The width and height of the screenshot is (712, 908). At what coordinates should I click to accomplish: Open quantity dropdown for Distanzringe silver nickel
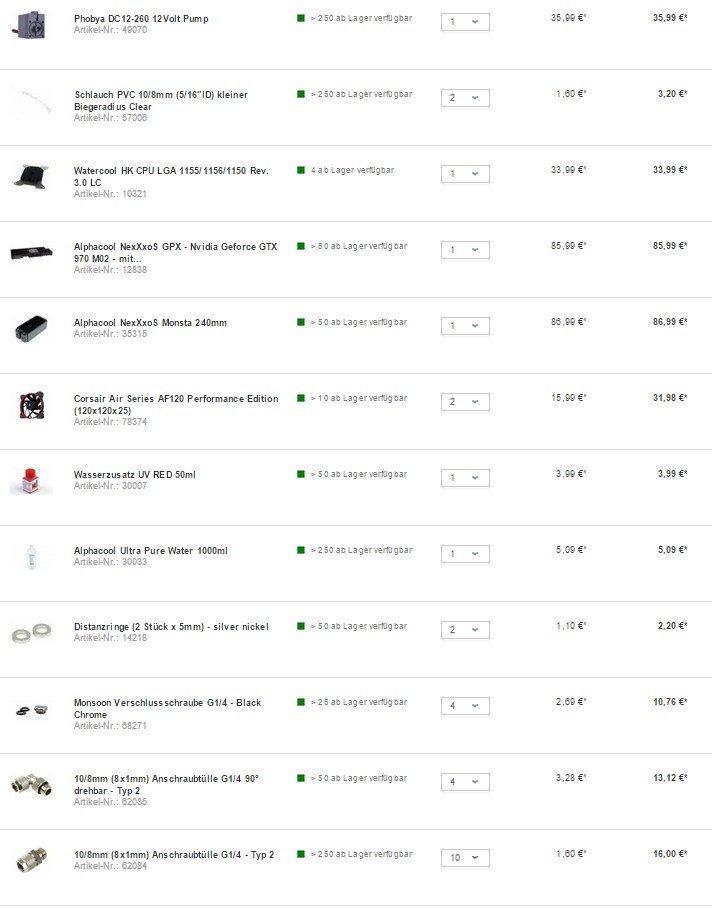[465, 630]
